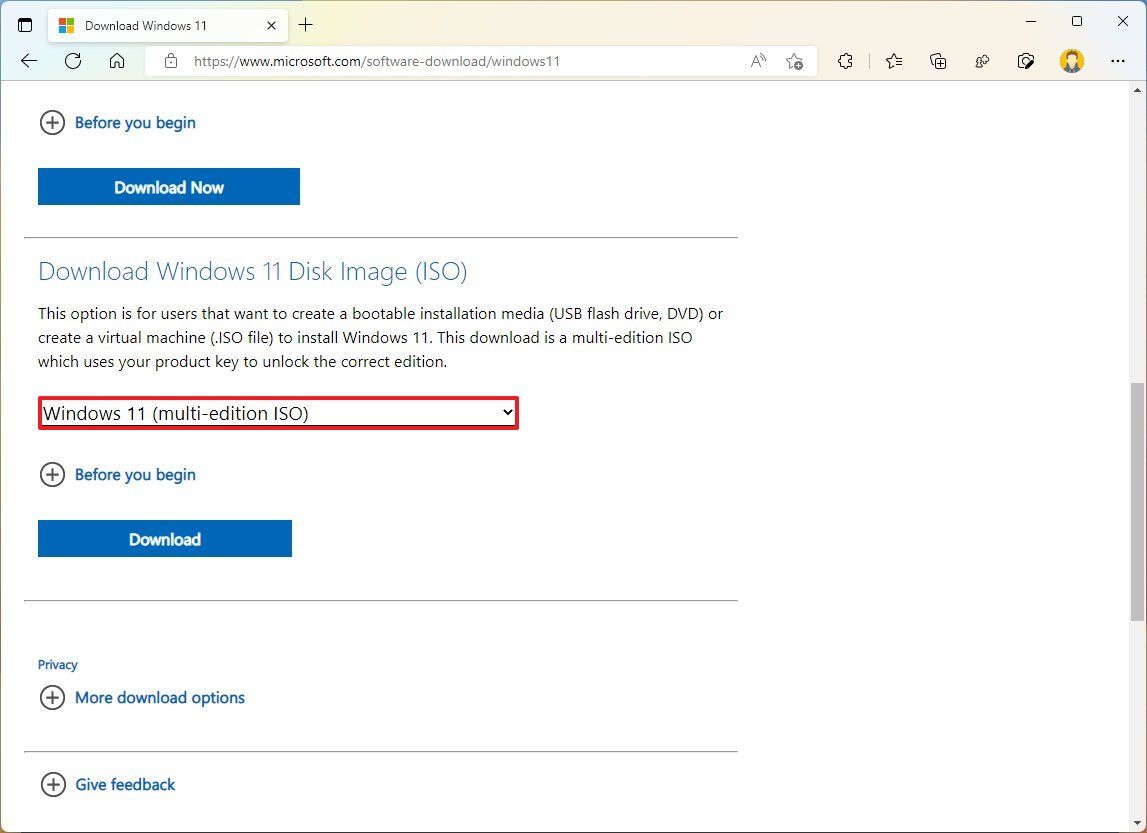The image size is (1147, 833).
Task: Open the browser profile avatar
Action: click(x=1072, y=61)
